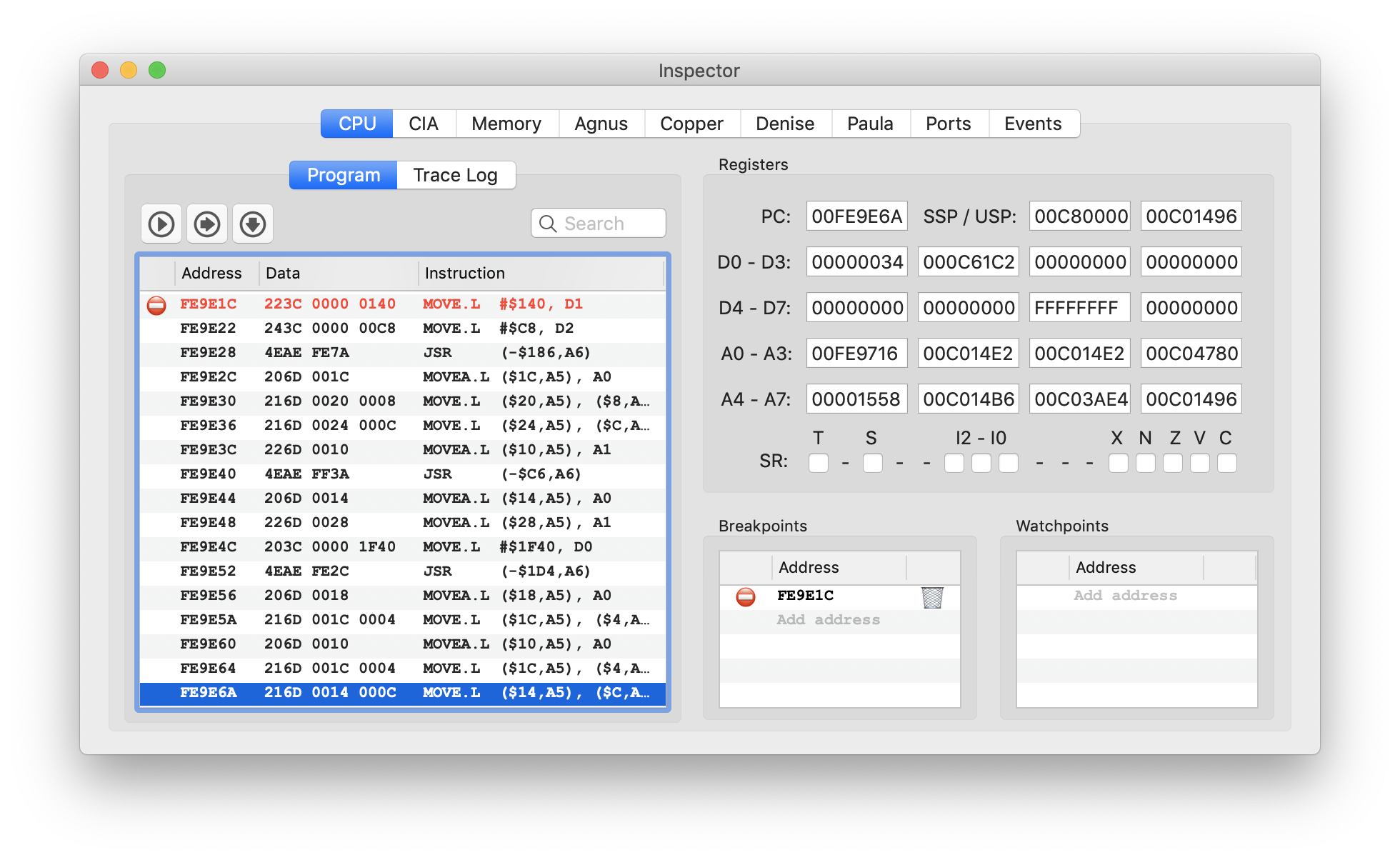Edit the USP field 00C01496
The image size is (1400, 860).
coord(1191,216)
